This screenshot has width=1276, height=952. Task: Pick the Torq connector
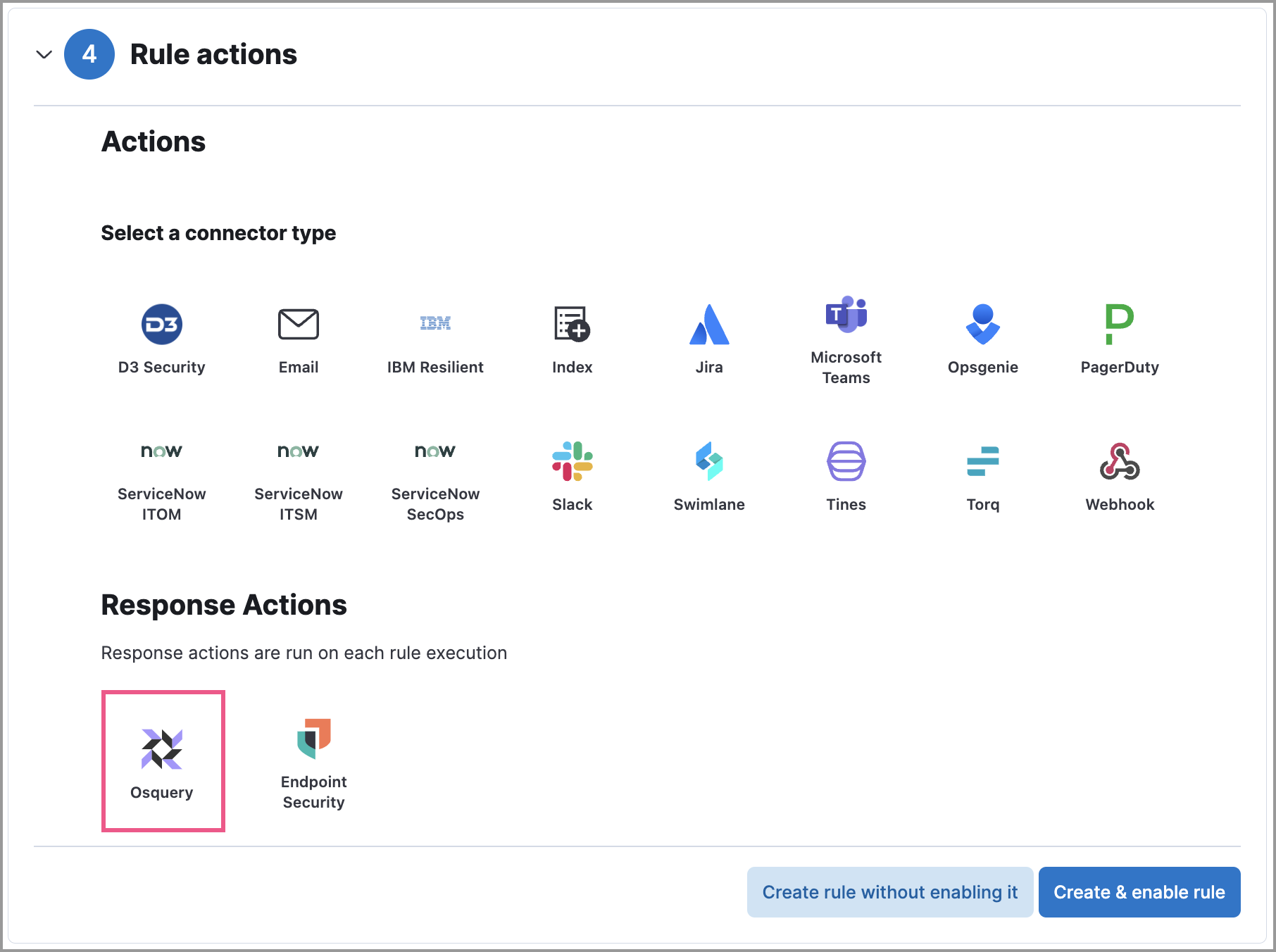(982, 476)
